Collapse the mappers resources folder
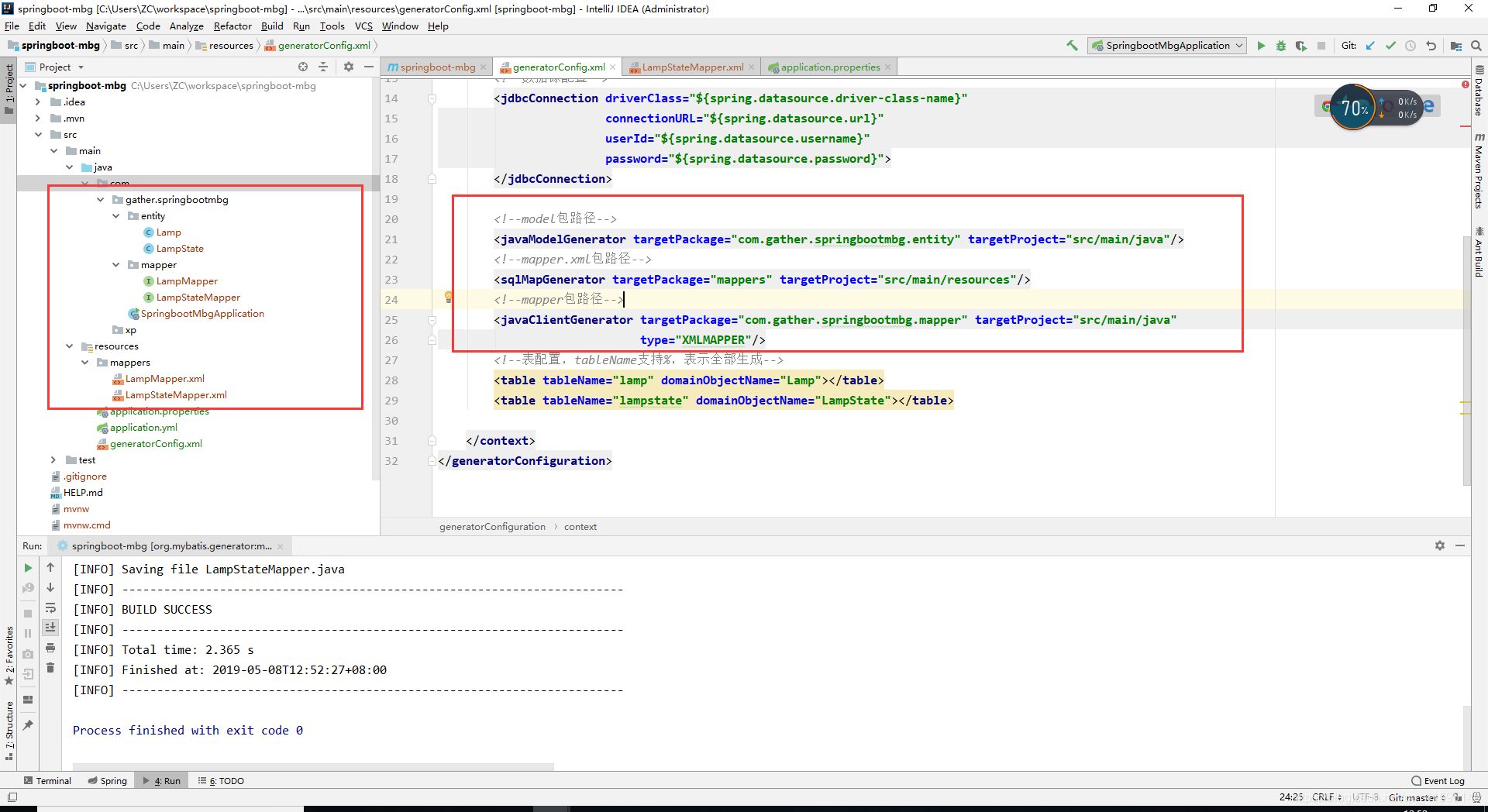The image size is (1488, 812). (x=85, y=363)
